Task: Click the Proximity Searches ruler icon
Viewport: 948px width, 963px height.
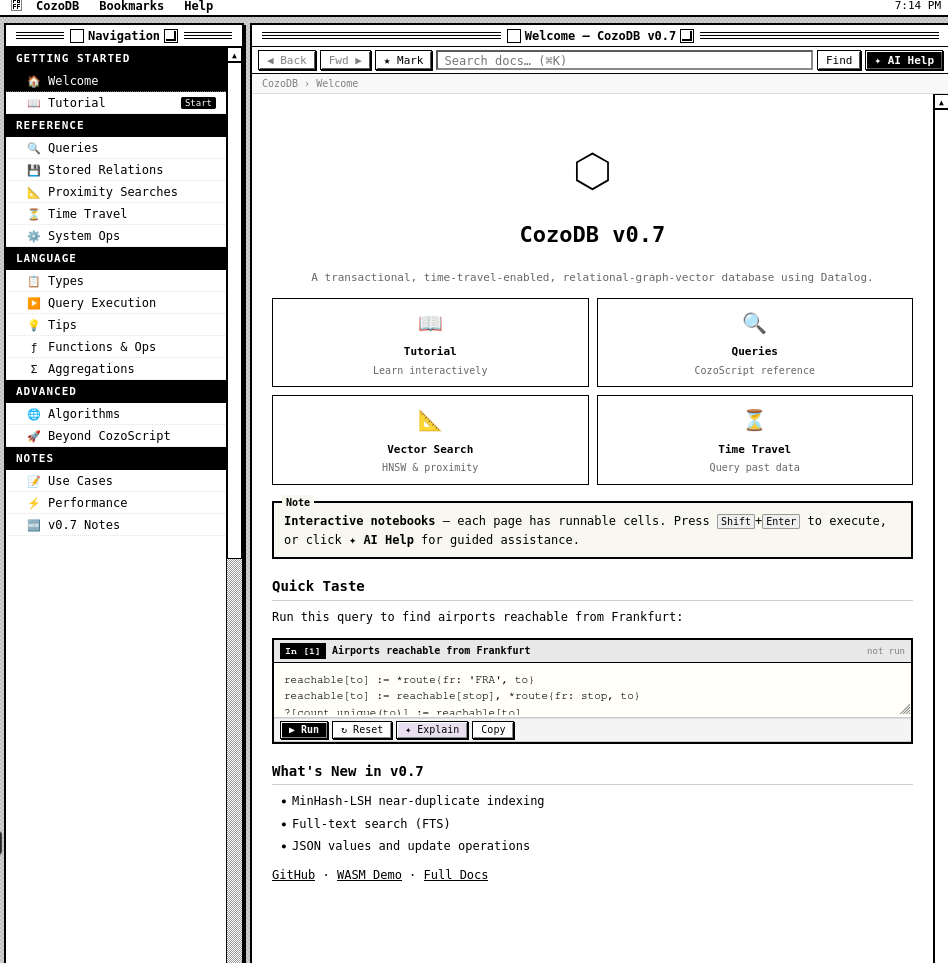Action: click(x=34, y=192)
